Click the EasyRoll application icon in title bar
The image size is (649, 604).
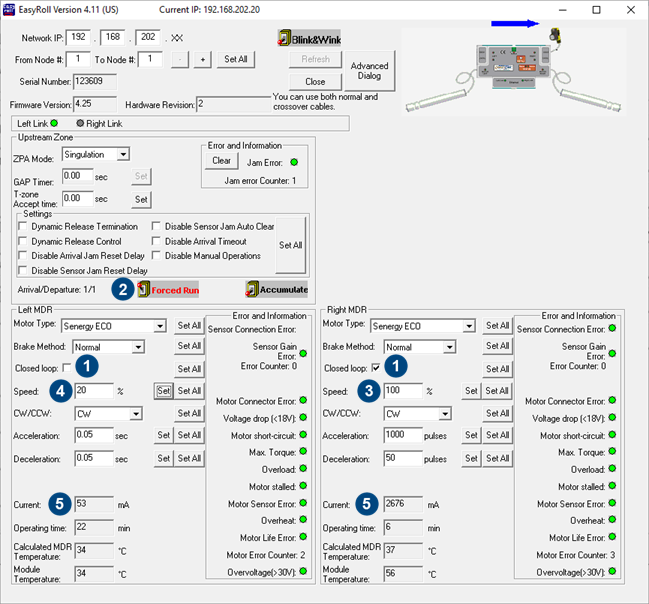(x=8, y=9)
